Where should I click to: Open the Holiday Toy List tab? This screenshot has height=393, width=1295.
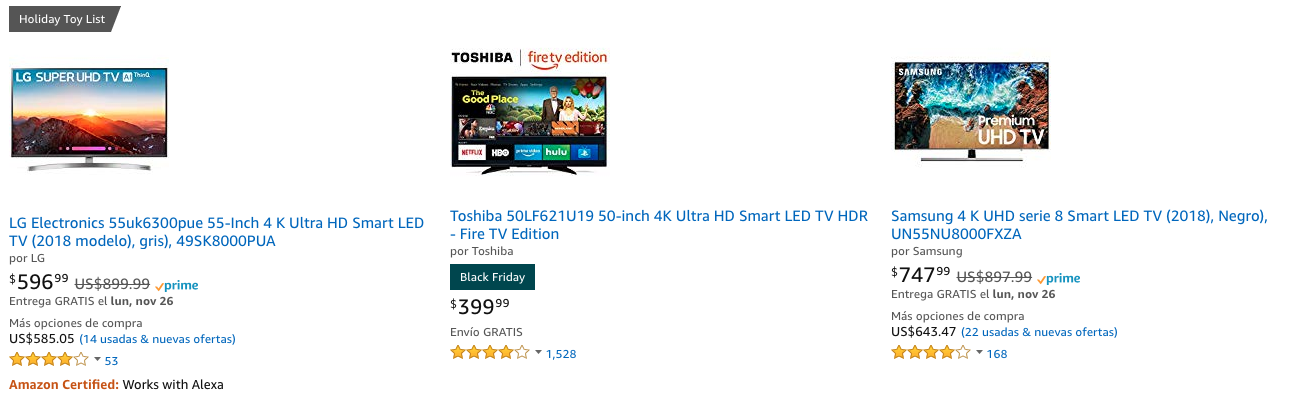coord(62,19)
